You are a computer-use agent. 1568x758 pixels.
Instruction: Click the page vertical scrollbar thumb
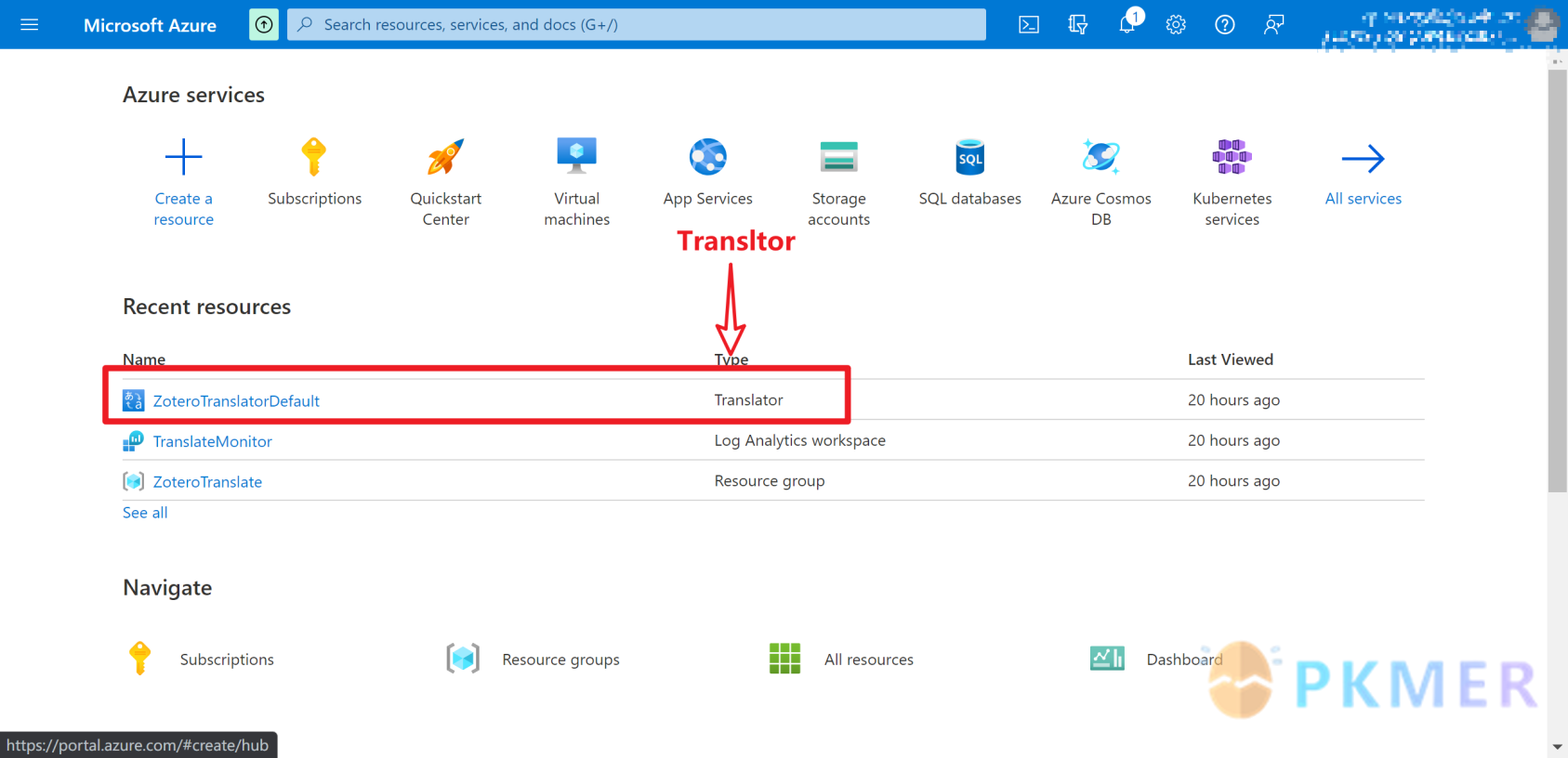pos(1557,281)
